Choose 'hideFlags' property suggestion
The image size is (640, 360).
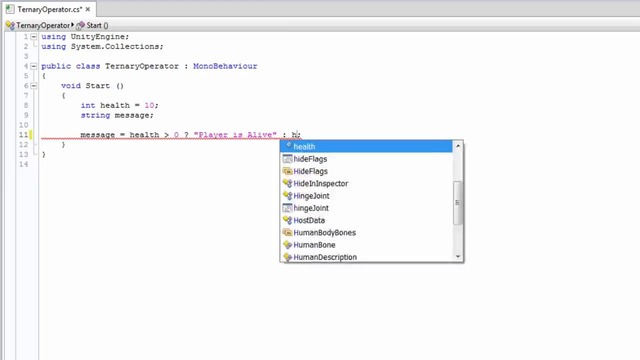click(x=366, y=159)
